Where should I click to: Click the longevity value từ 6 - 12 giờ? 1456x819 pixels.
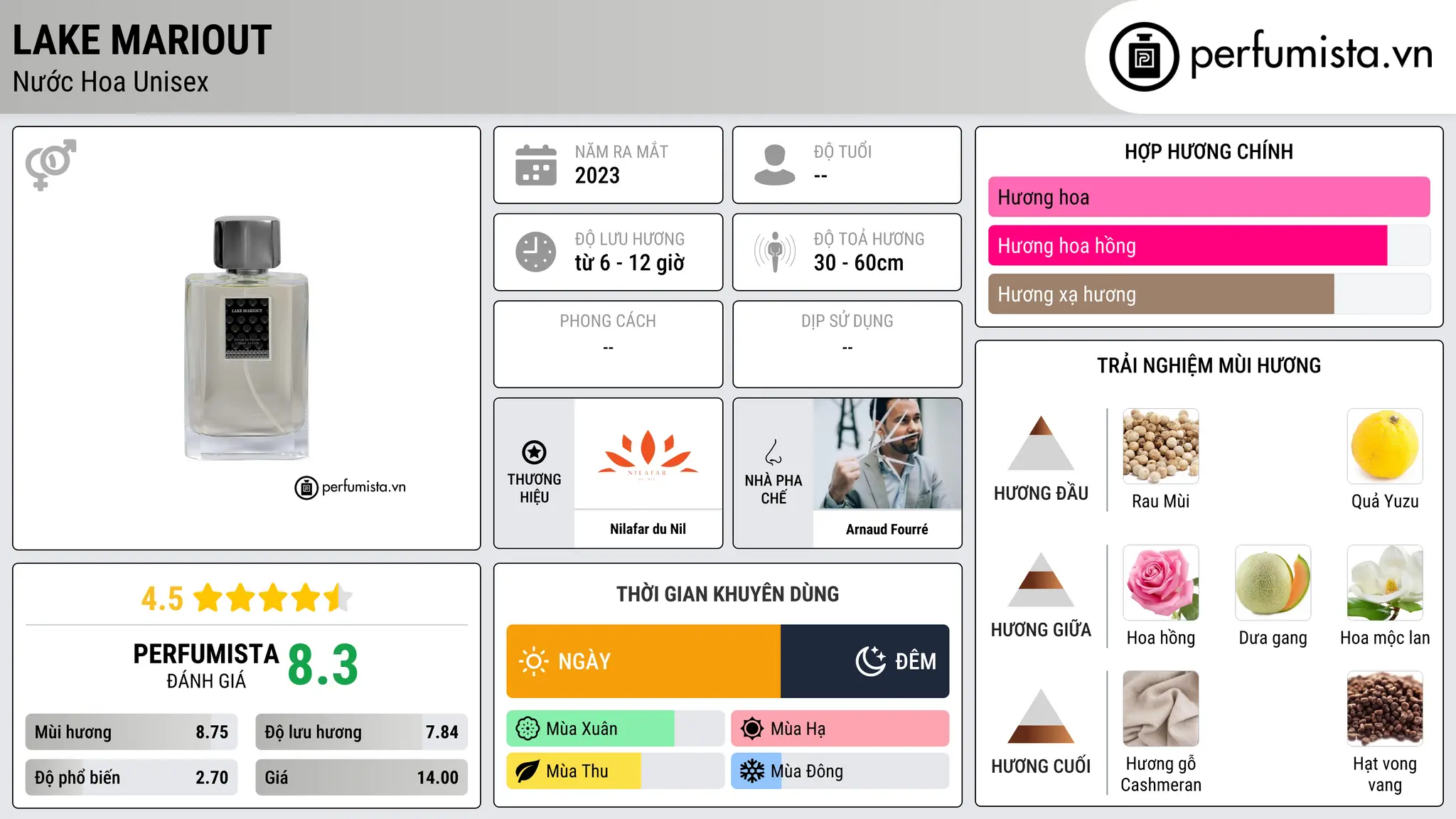(630, 263)
